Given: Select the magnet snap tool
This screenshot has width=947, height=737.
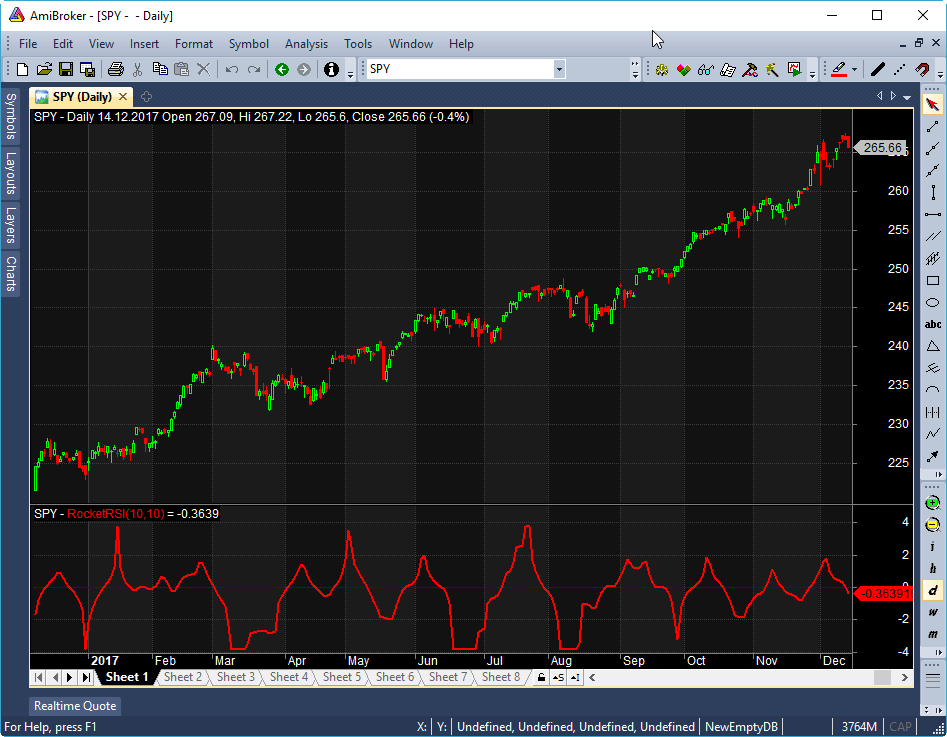Looking at the screenshot, I should pyautogui.click(x=922, y=69).
